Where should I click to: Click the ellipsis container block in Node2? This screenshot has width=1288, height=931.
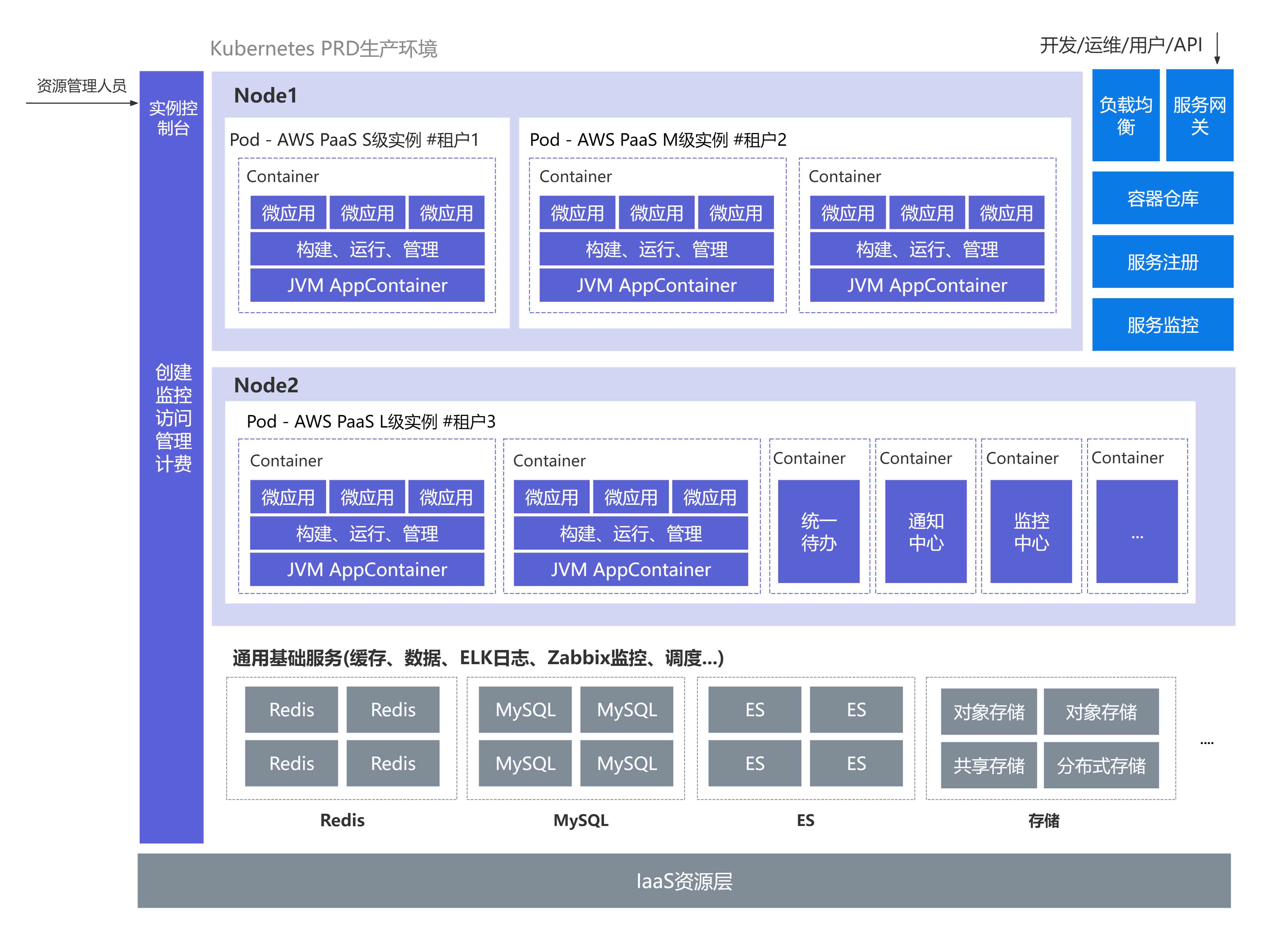tap(1137, 531)
